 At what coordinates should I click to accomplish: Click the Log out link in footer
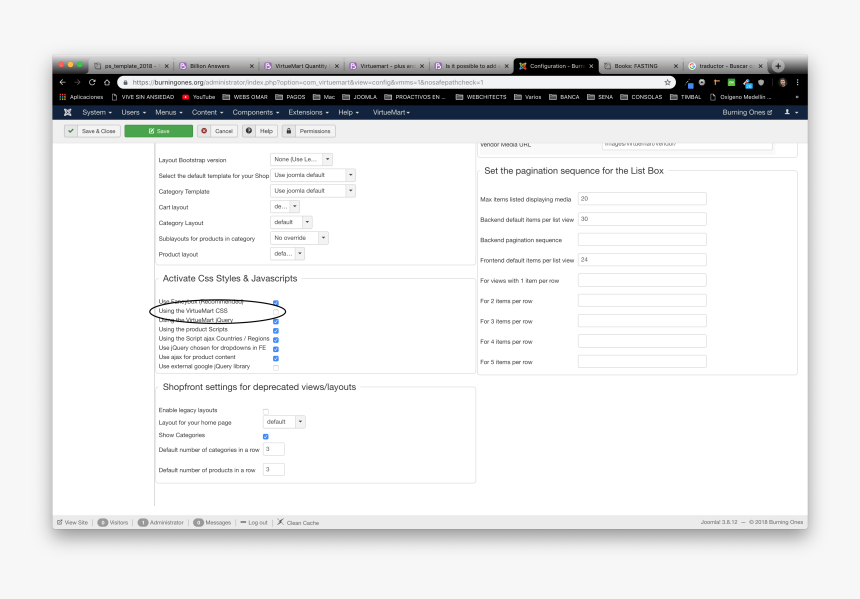tap(254, 522)
